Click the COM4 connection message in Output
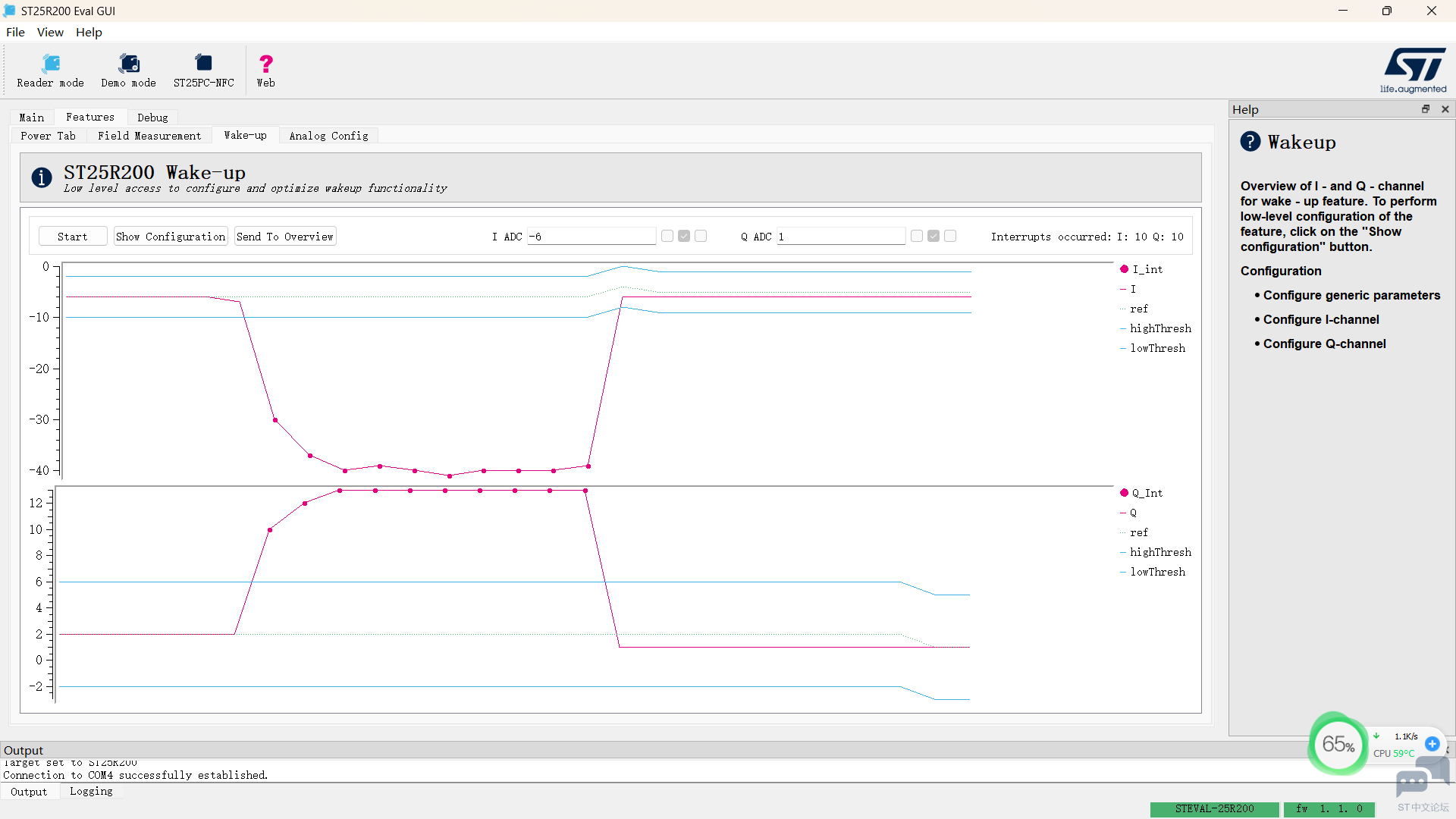Viewport: 1456px width, 819px height. click(136, 775)
